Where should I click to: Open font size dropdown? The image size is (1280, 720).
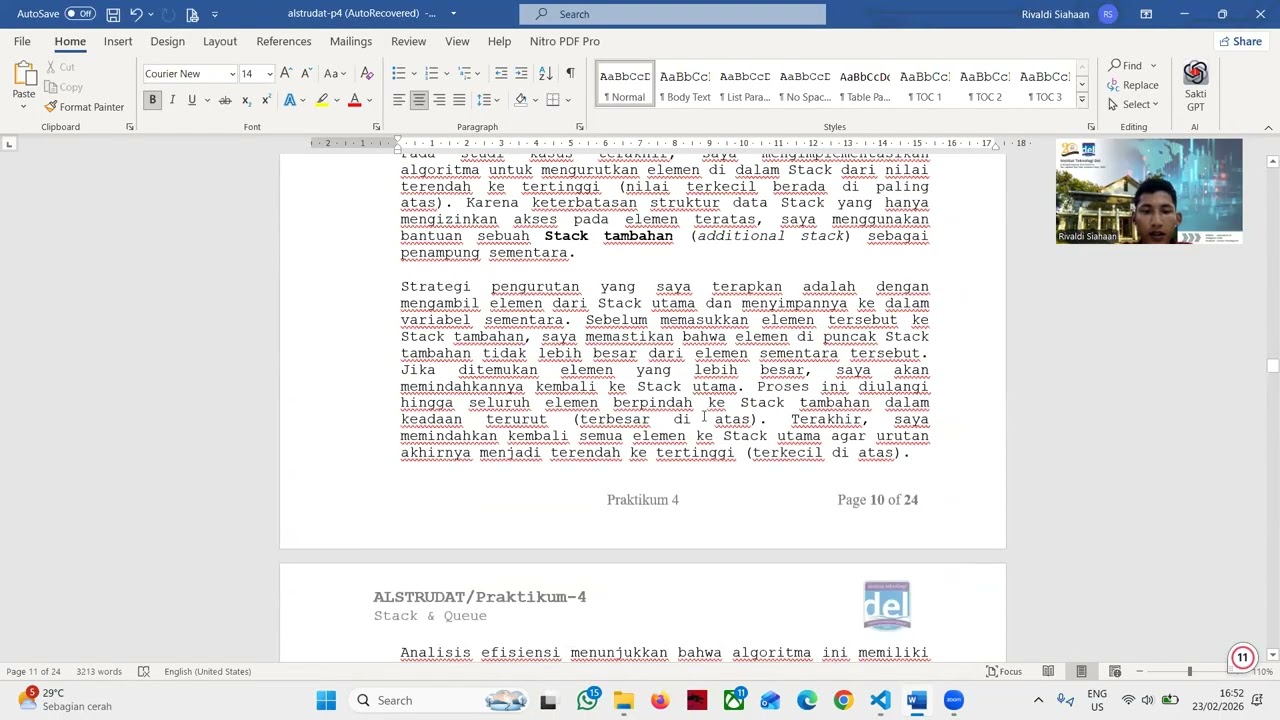coord(269,74)
